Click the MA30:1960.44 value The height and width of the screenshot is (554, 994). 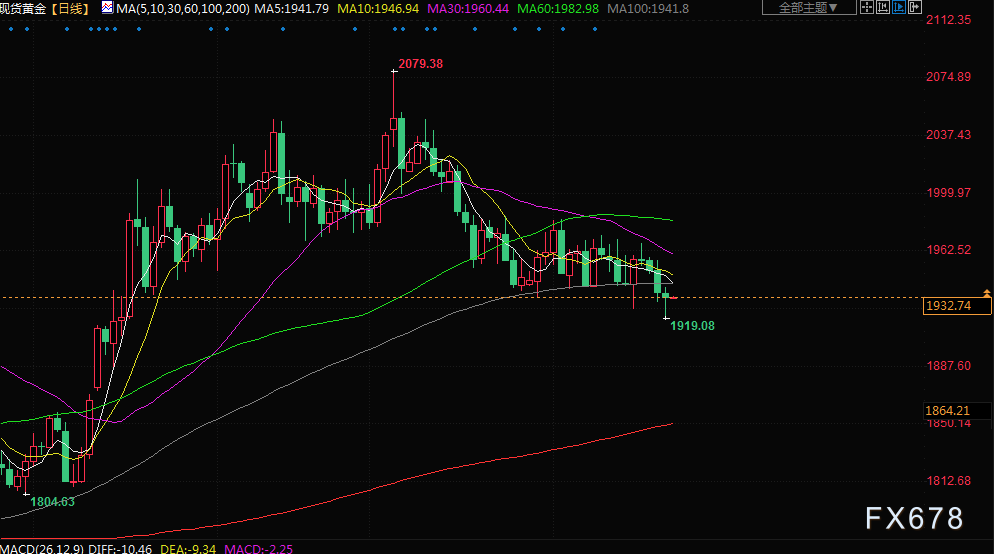tap(468, 9)
